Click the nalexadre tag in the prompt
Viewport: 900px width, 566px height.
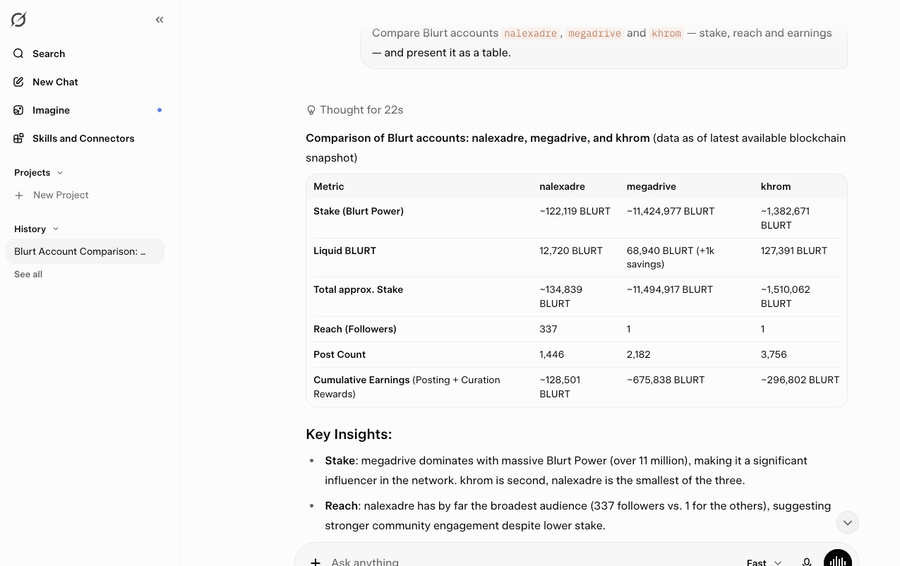(x=530, y=33)
